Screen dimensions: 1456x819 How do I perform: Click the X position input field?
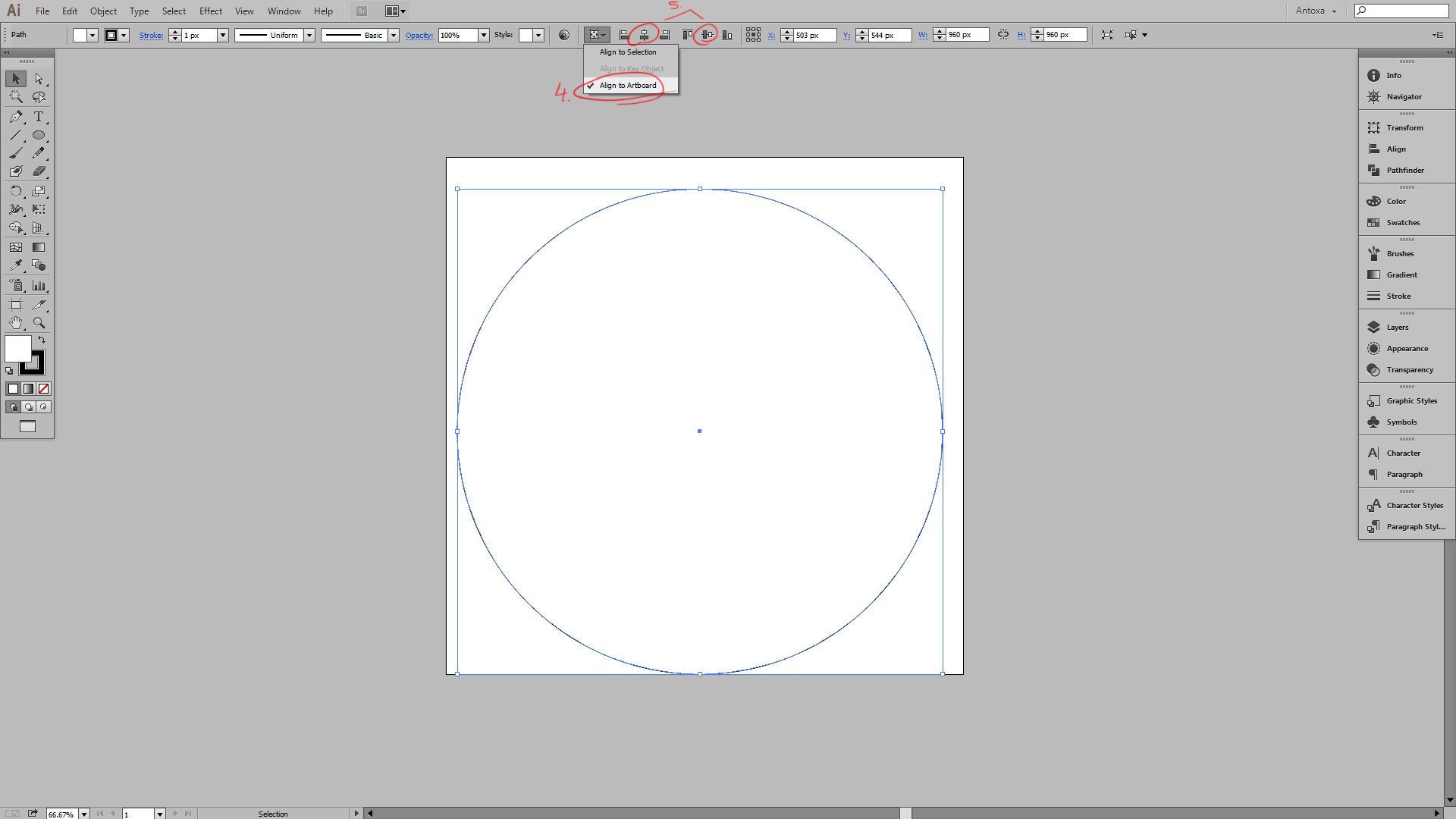814,35
